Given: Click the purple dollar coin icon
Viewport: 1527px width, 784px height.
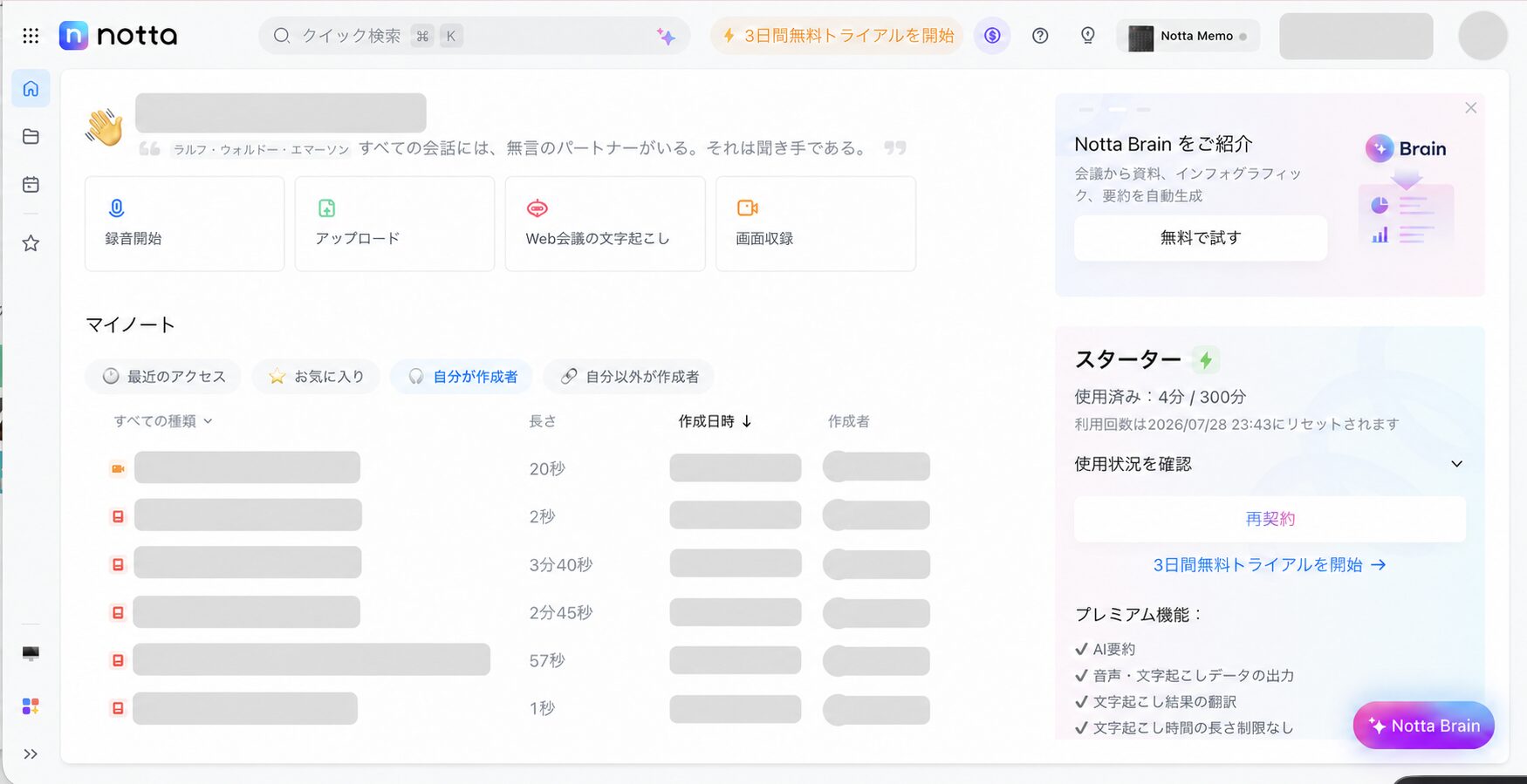Looking at the screenshot, I should (992, 36).
